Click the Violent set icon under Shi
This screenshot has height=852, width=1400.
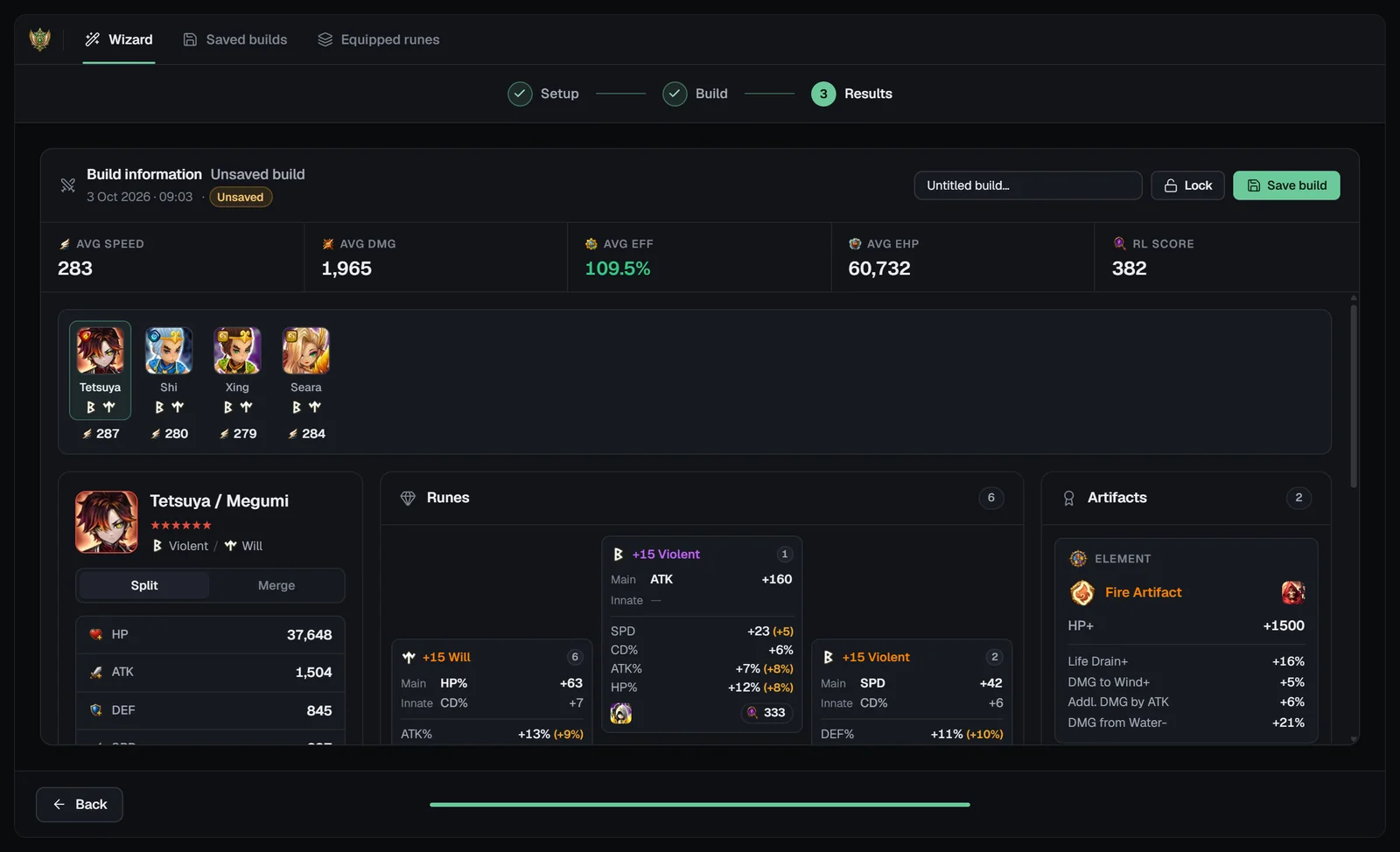click(159, 408)
